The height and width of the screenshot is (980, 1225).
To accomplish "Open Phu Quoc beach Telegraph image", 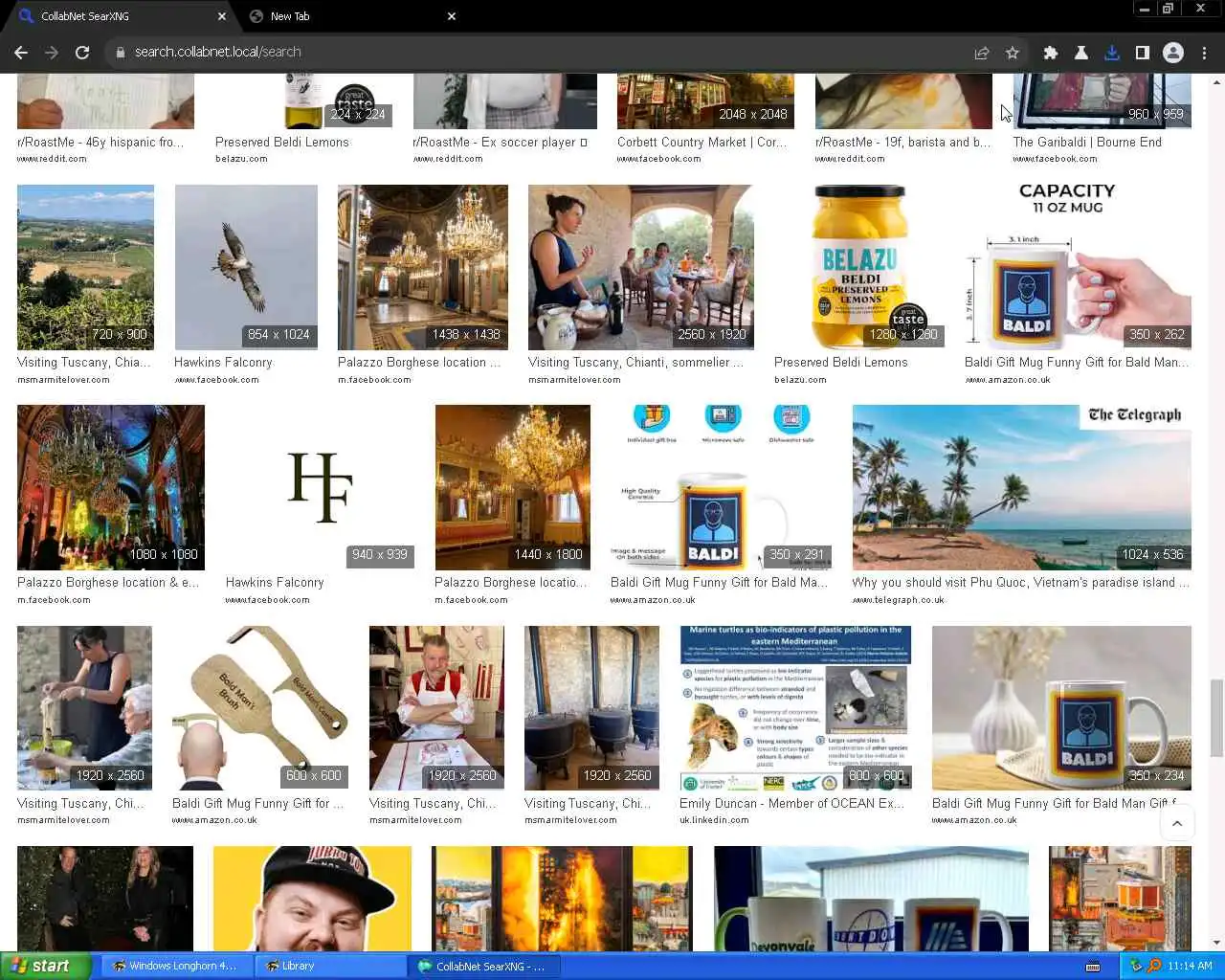I will (x=1022, y=487).
